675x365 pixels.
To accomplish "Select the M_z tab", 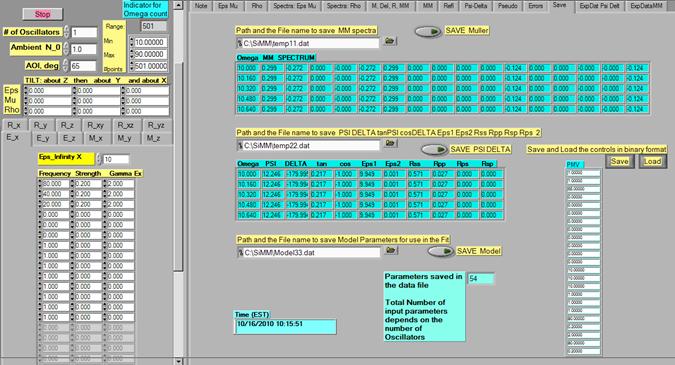I will coord(153,138).
